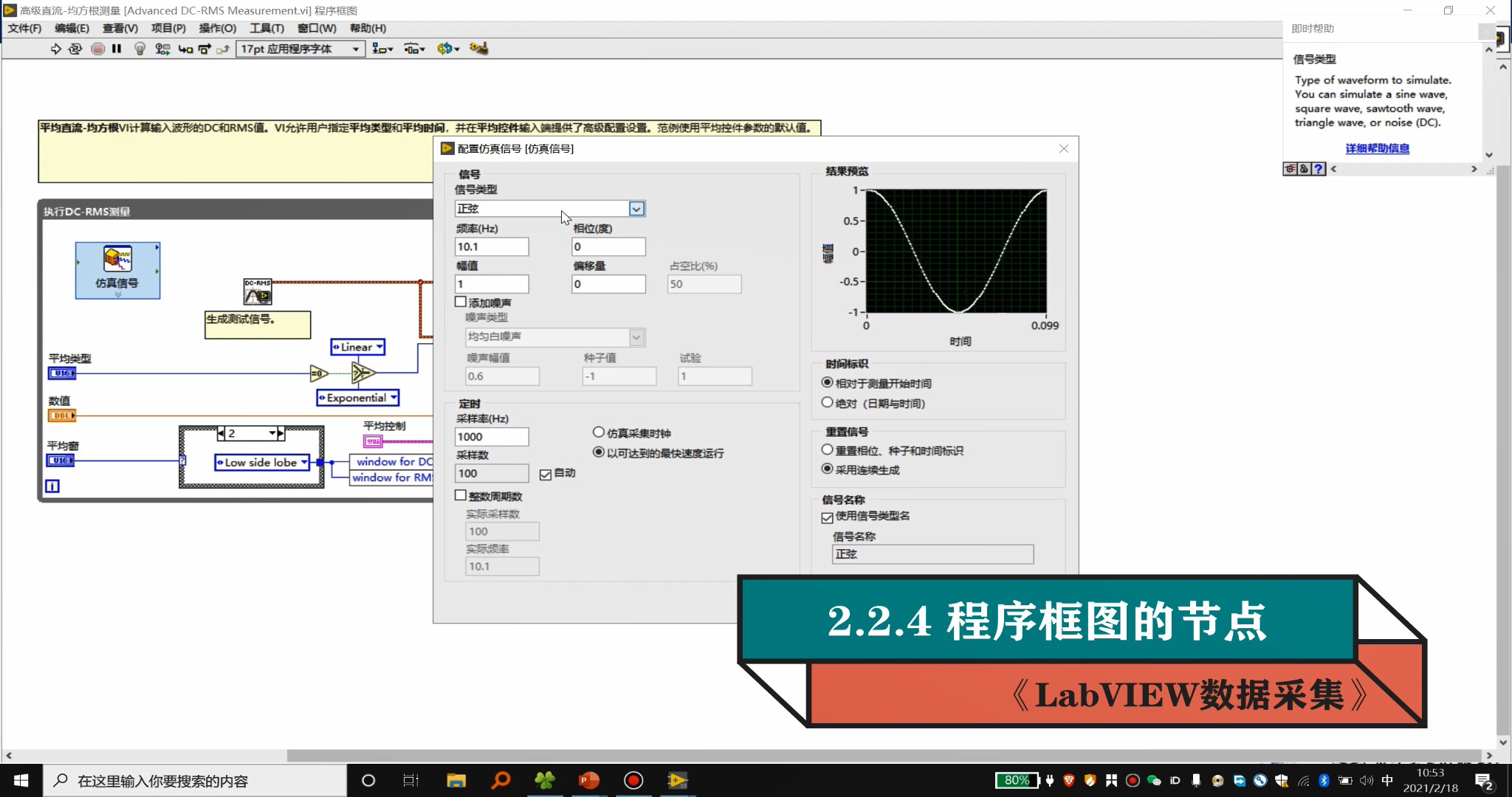Open the 工具(T) menu
This screenshot has width=1512, height=797.
[267, 28]
